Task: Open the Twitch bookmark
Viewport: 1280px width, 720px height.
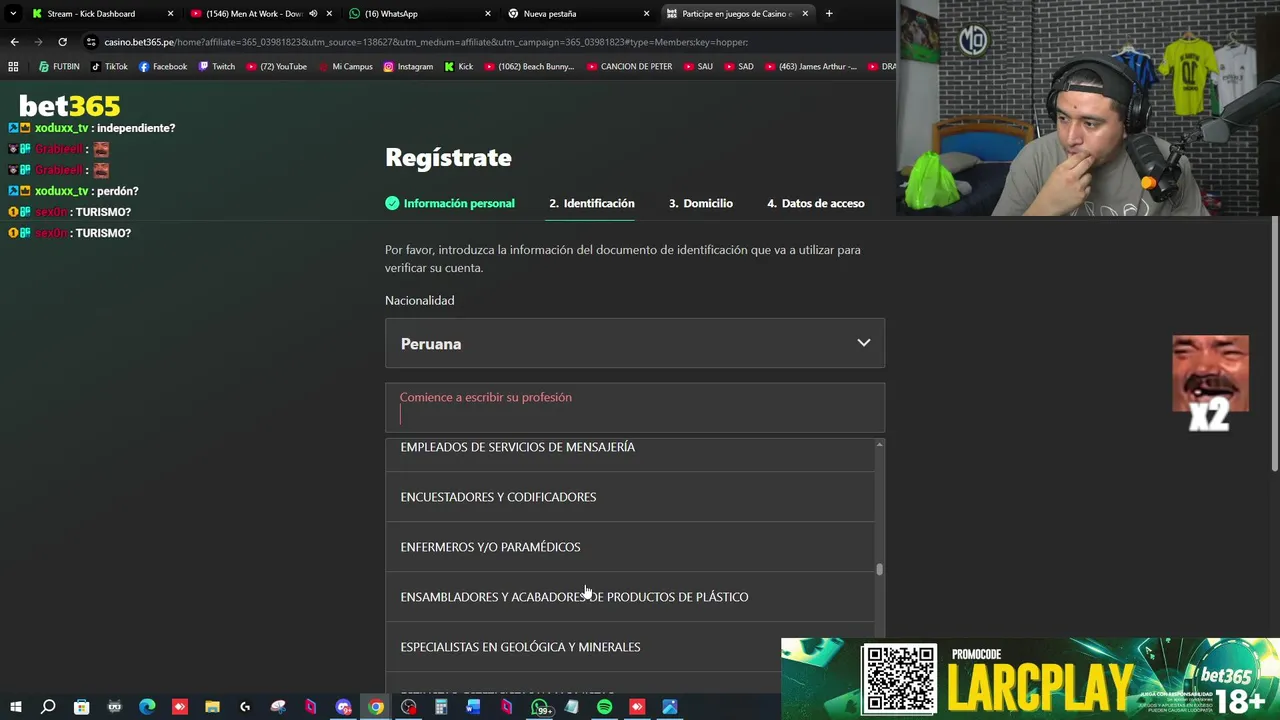Action: 217,67
